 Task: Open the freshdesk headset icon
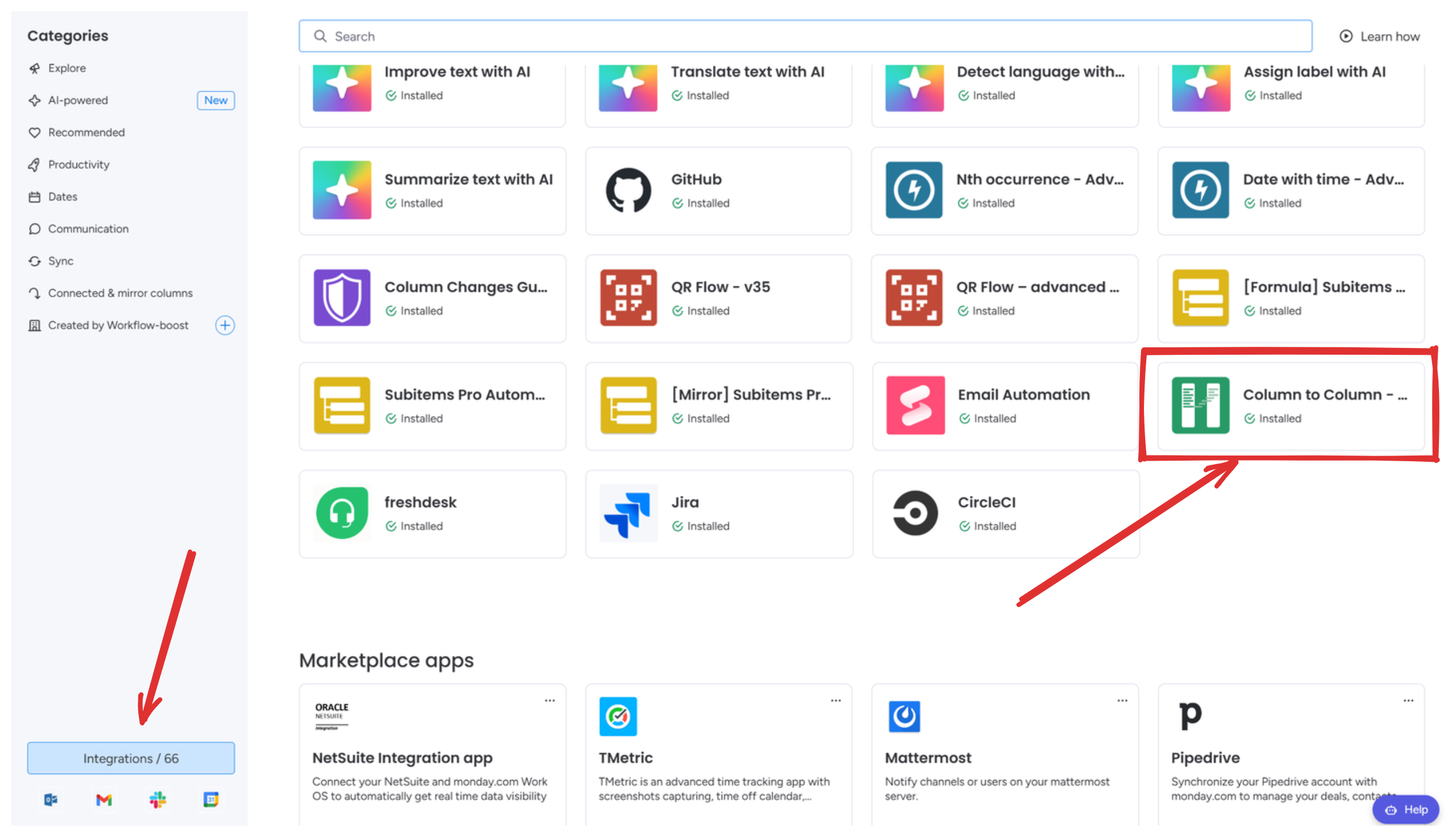pyautogui.click(x=342, y=514)
